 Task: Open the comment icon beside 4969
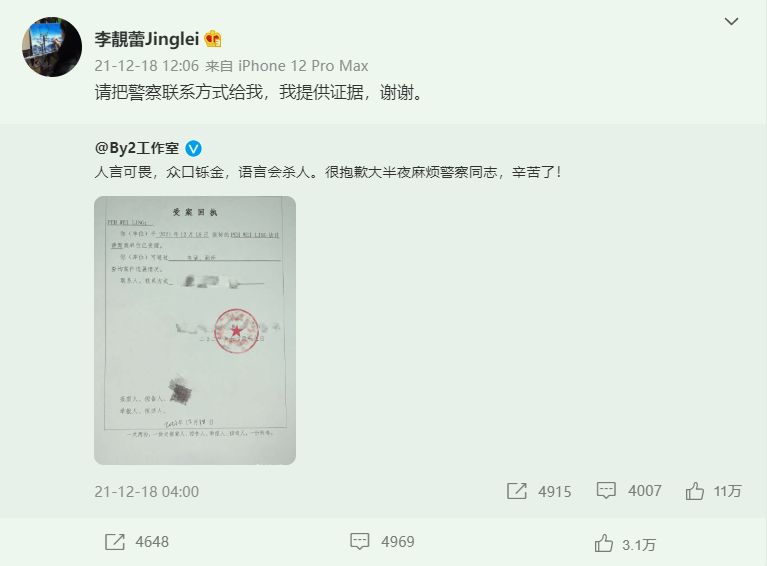click(x=360, y=541)
